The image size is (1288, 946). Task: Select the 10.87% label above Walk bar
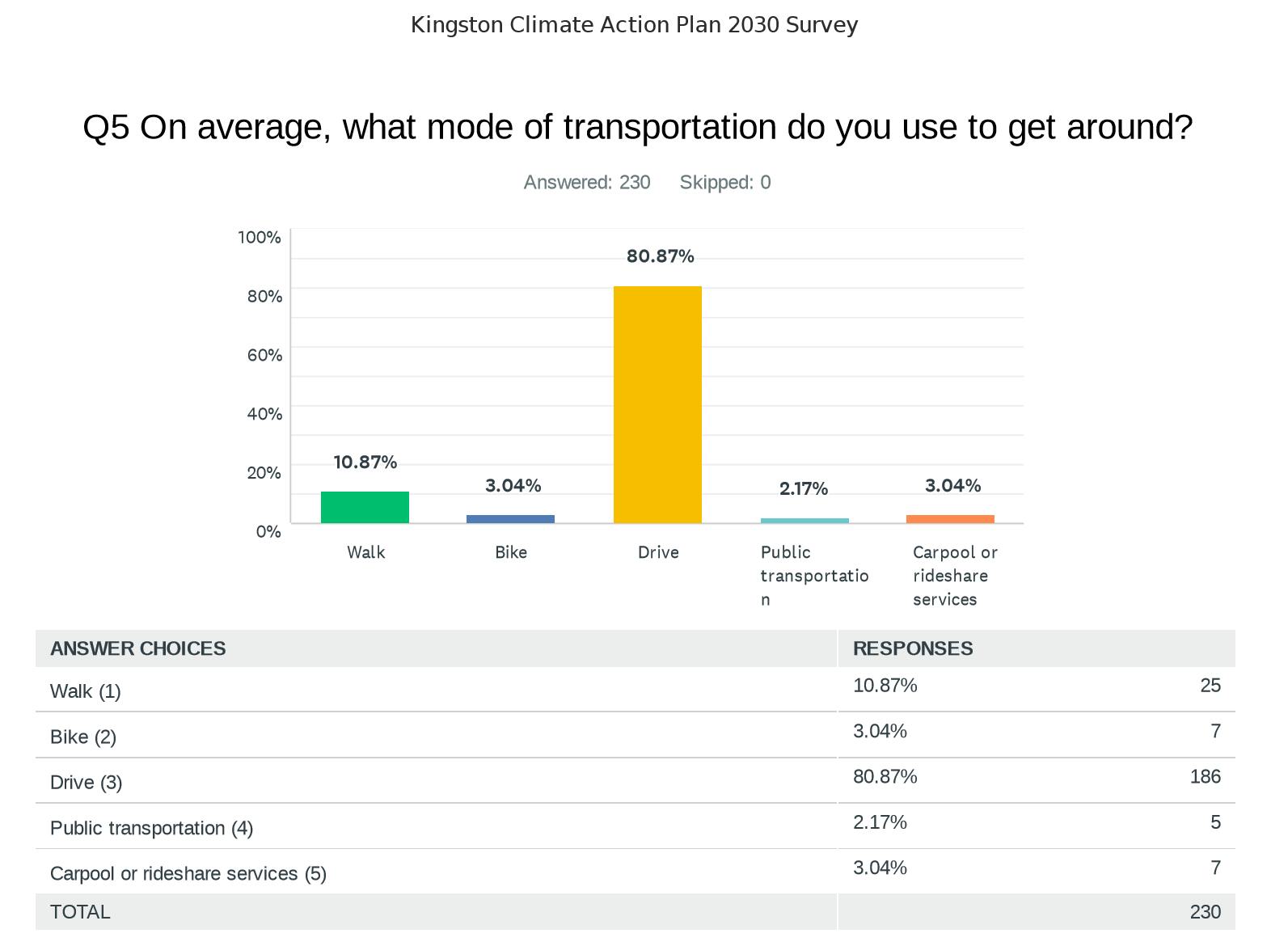pos(365,462)
